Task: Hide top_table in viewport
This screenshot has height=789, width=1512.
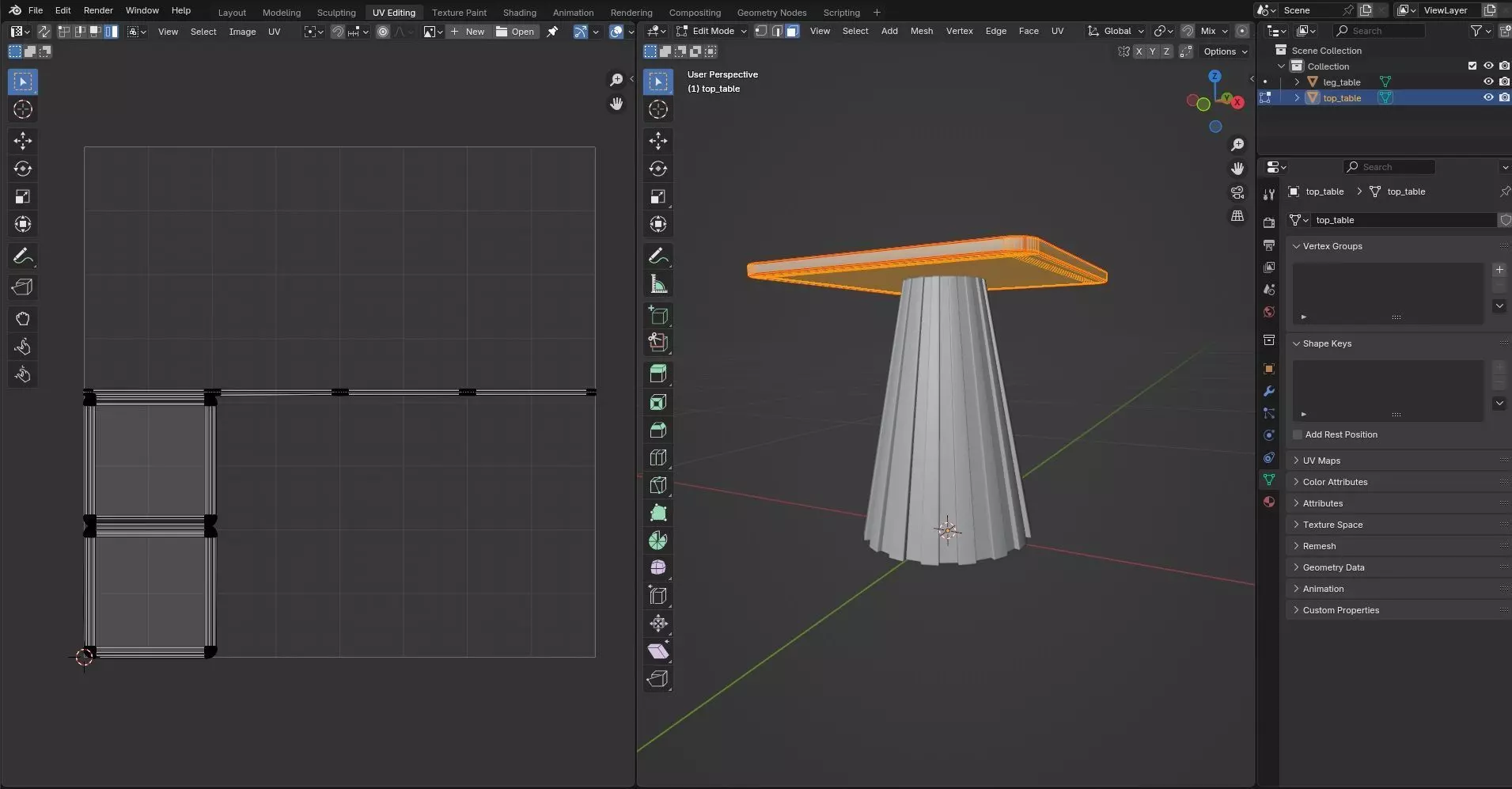Action: pyautogui.click(x=1488, y=97)
